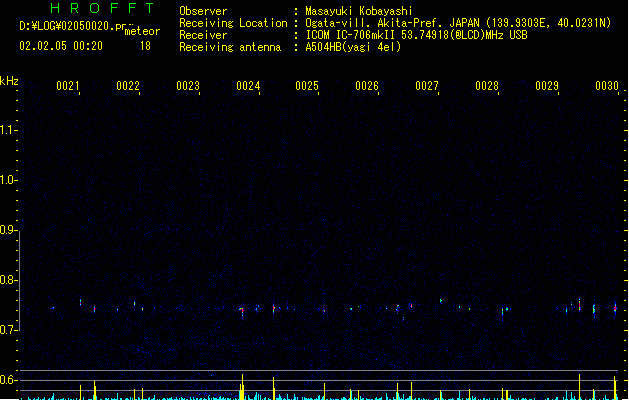Image resolution: width=629 pixels, height=400 pixels.
Task: Click the 0021 time marker
Action: click(68, 86)
